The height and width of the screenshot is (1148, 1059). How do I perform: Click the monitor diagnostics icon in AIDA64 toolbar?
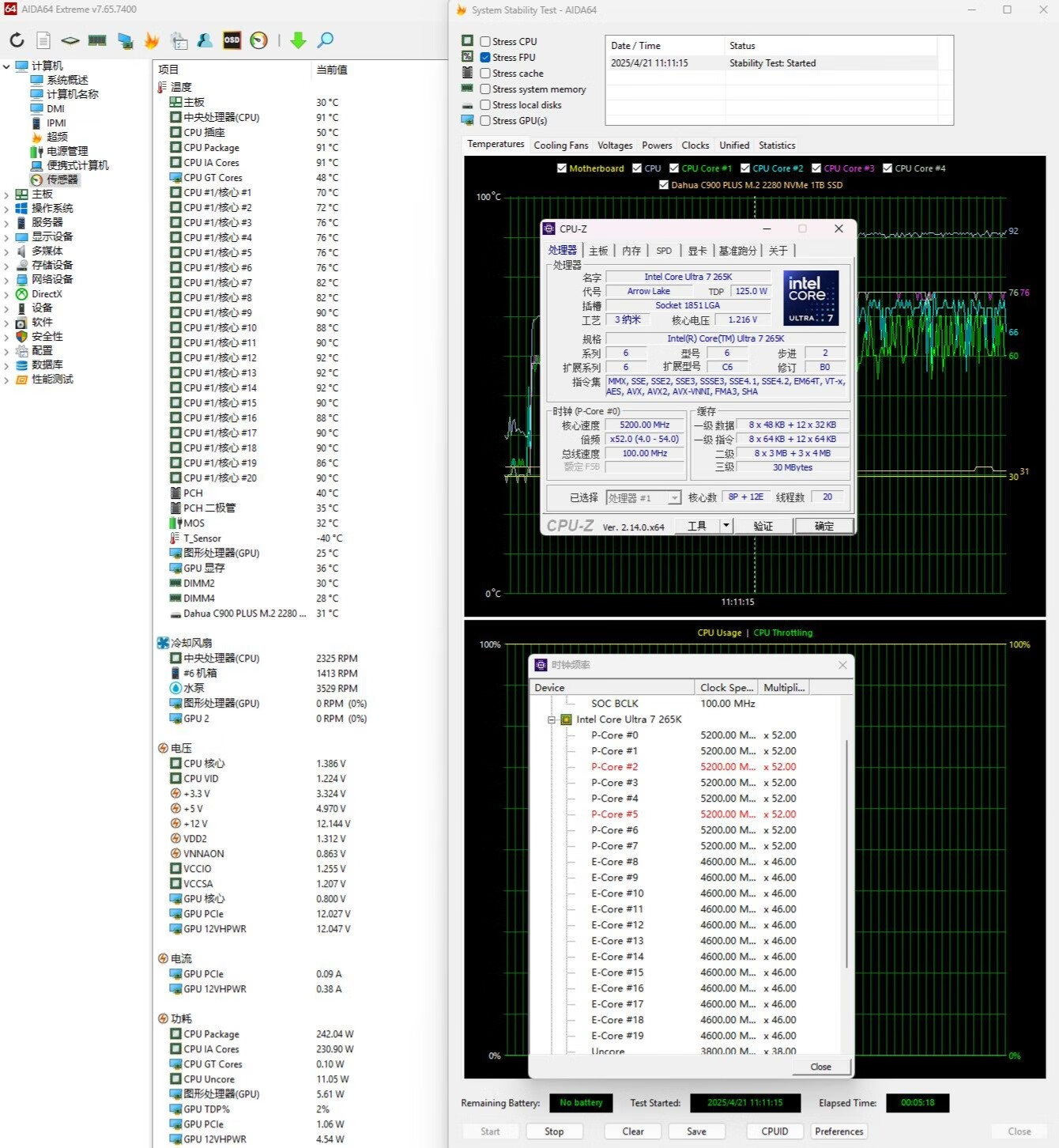[x=125, y=40]
